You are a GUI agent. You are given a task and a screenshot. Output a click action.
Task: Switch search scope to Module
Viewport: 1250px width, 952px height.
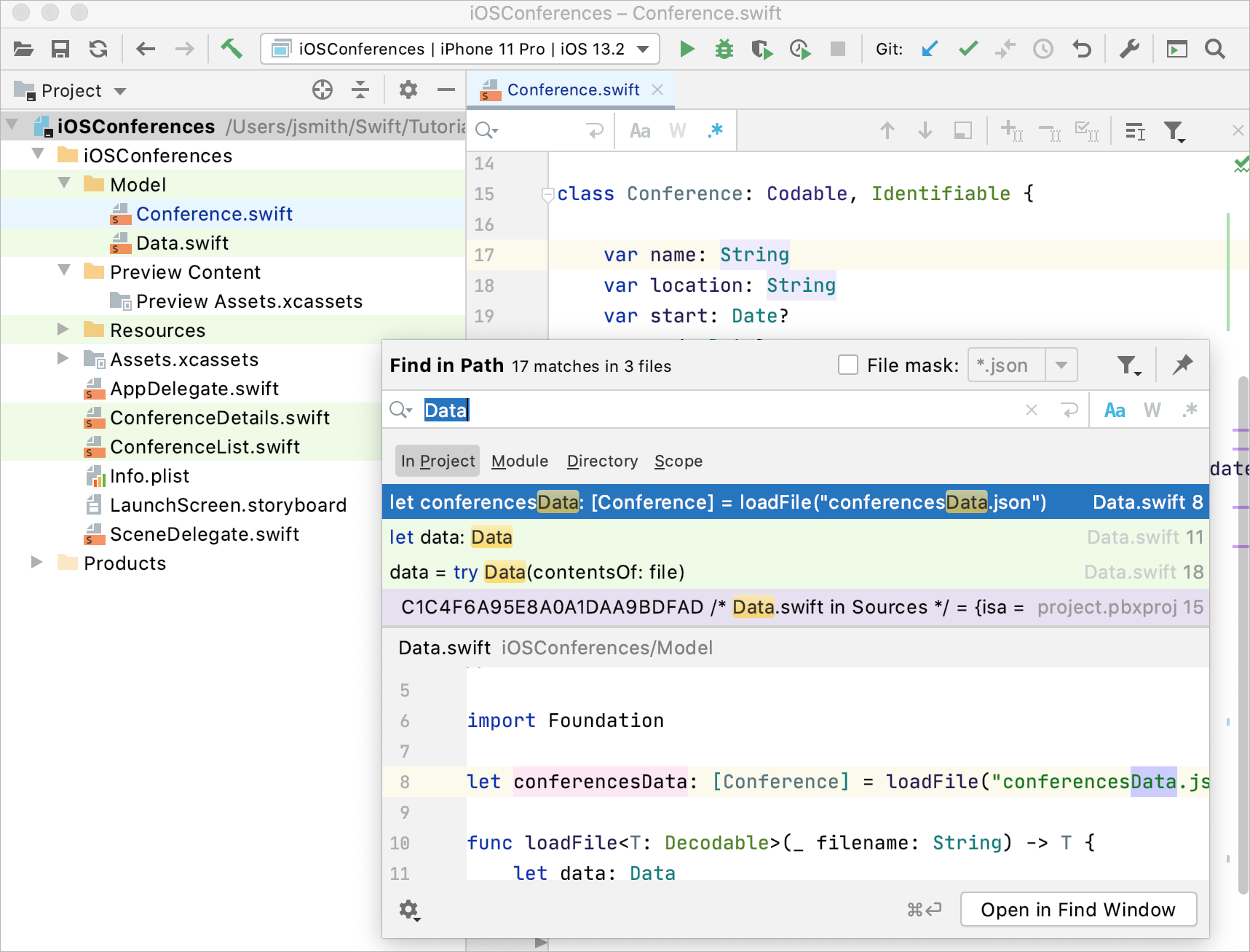520,461
